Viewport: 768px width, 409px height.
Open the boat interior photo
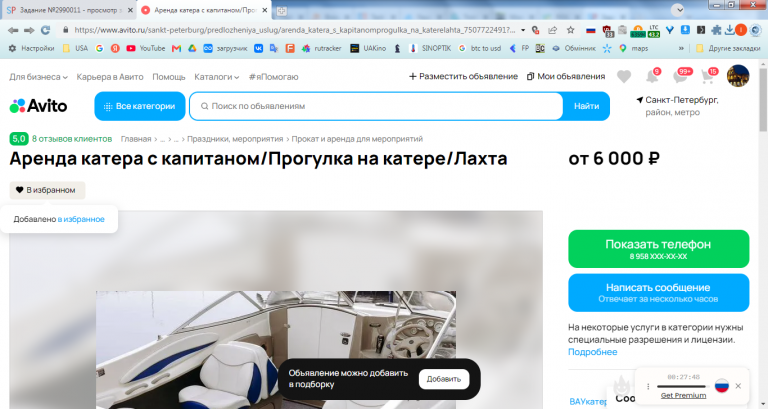click(276, 350)
